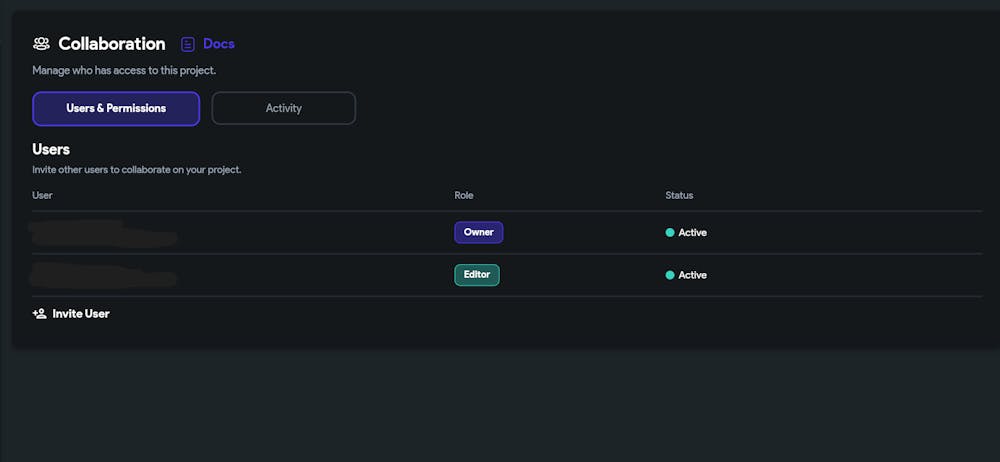1000x462 pixels.
Task: Open the Docs link
Action: (219, 44)
